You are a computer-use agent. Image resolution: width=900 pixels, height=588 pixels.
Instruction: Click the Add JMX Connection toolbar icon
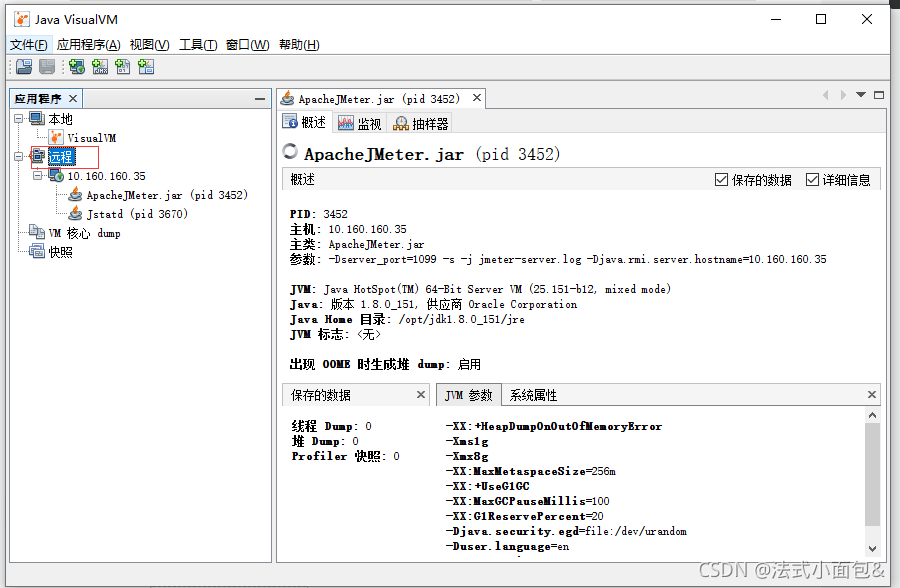point(100,66)
